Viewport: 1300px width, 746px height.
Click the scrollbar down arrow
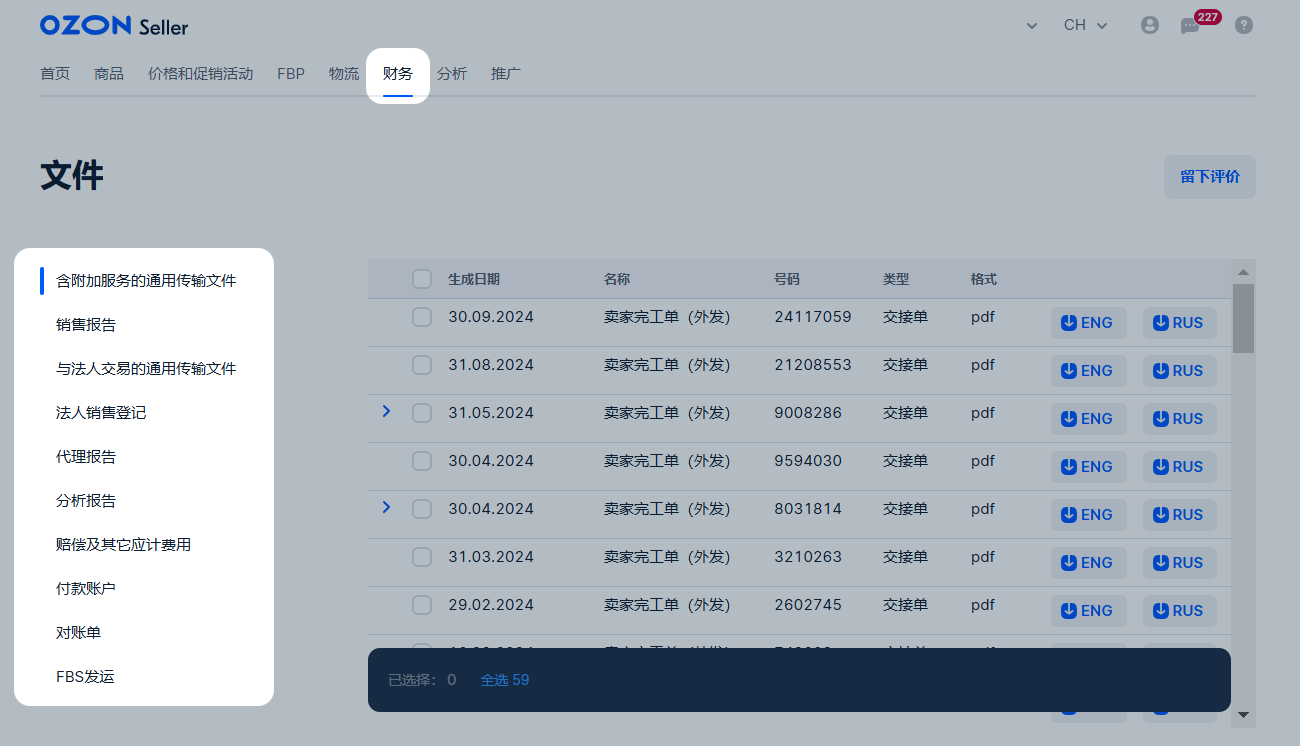(x=1243, y=715)
